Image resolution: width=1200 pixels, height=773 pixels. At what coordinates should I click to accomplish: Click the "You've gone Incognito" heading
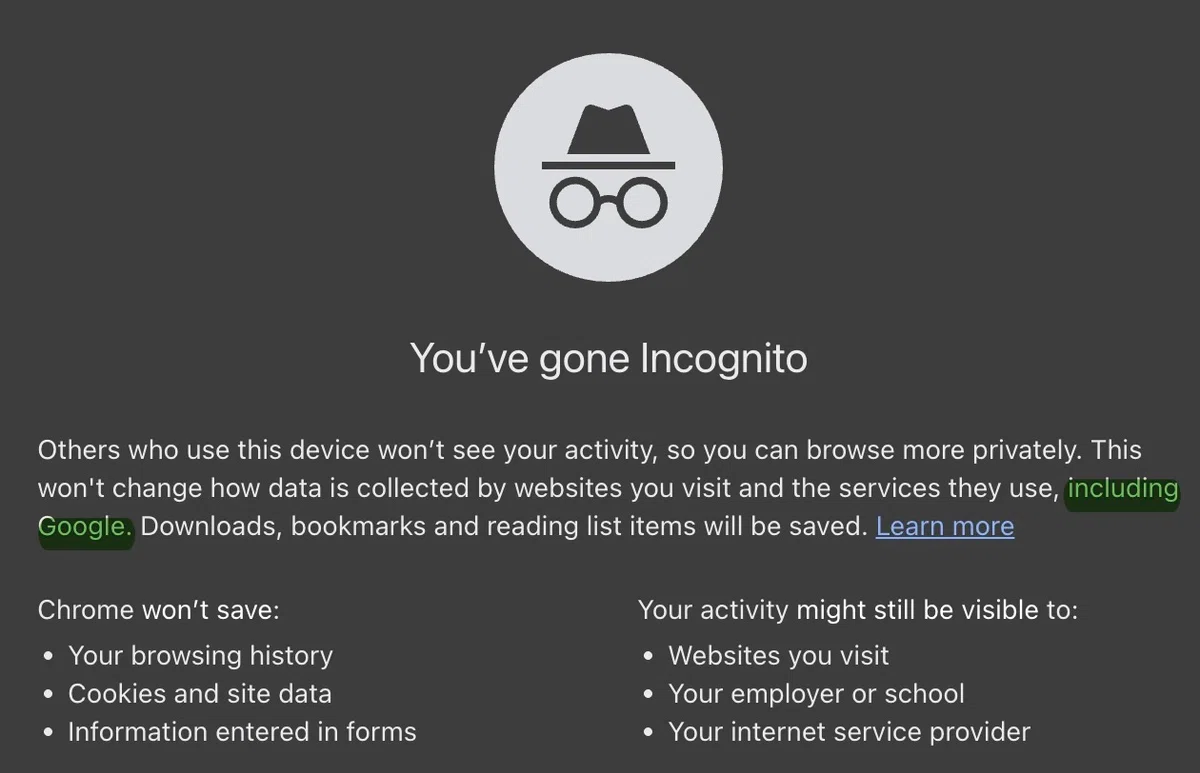(608, 358)
